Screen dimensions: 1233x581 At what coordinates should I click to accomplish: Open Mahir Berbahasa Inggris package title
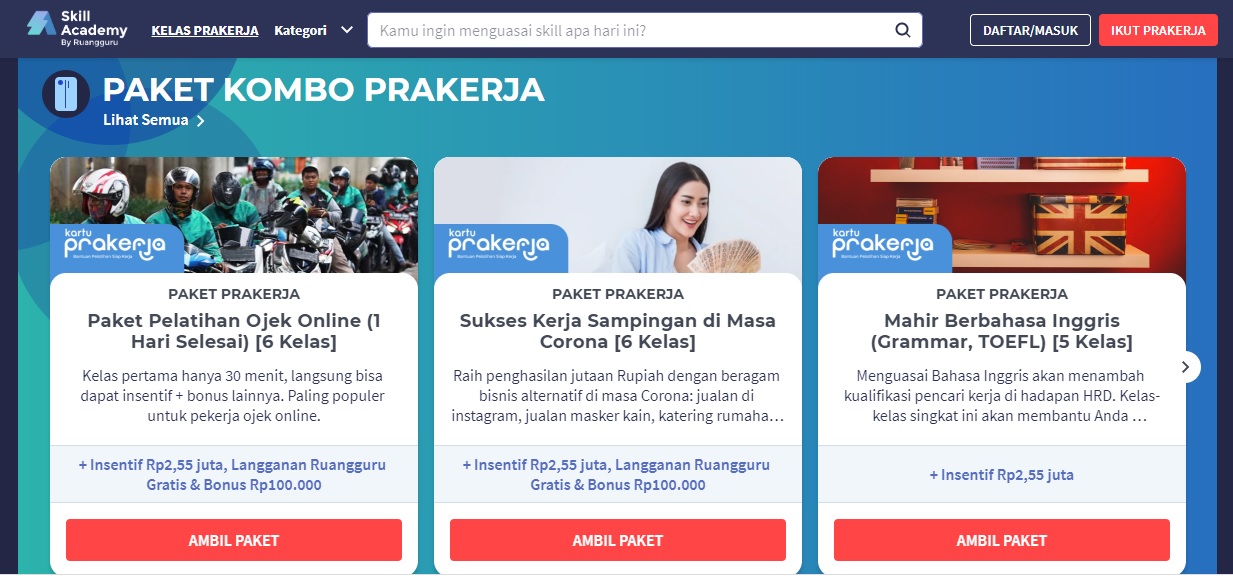tap(1002, 331)
